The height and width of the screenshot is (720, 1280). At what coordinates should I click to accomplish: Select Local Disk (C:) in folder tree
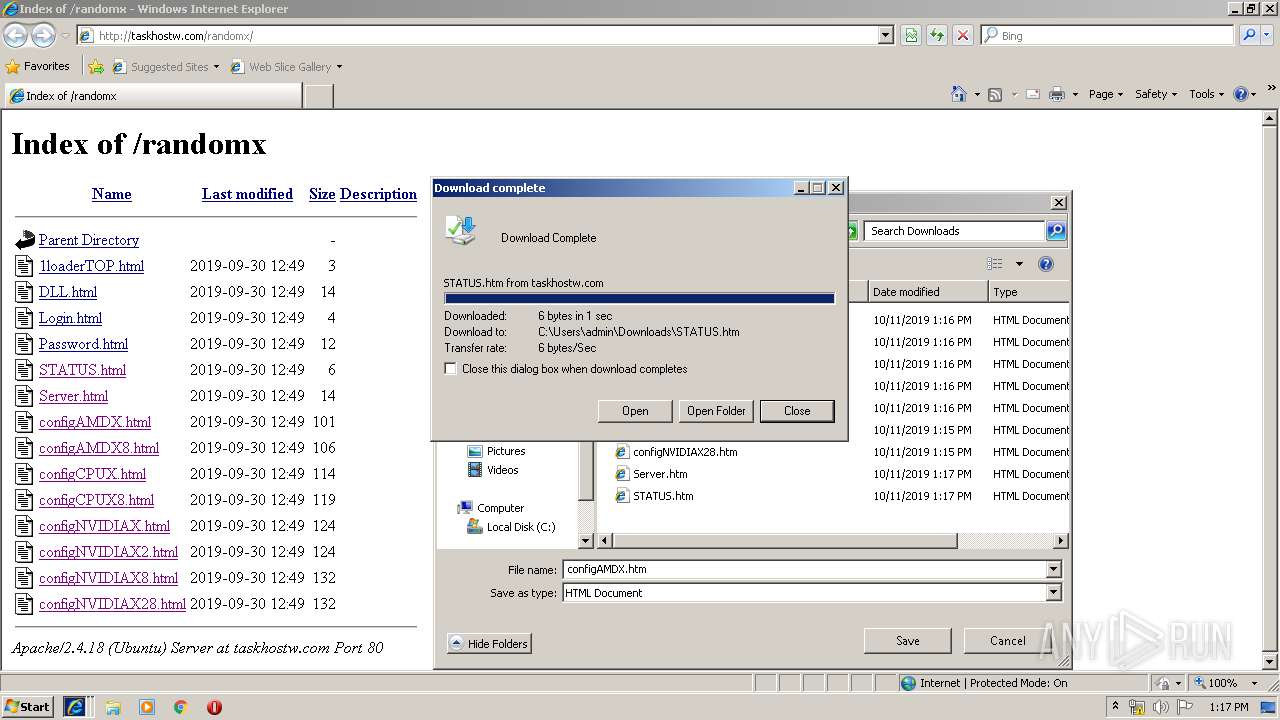[511, 527]
